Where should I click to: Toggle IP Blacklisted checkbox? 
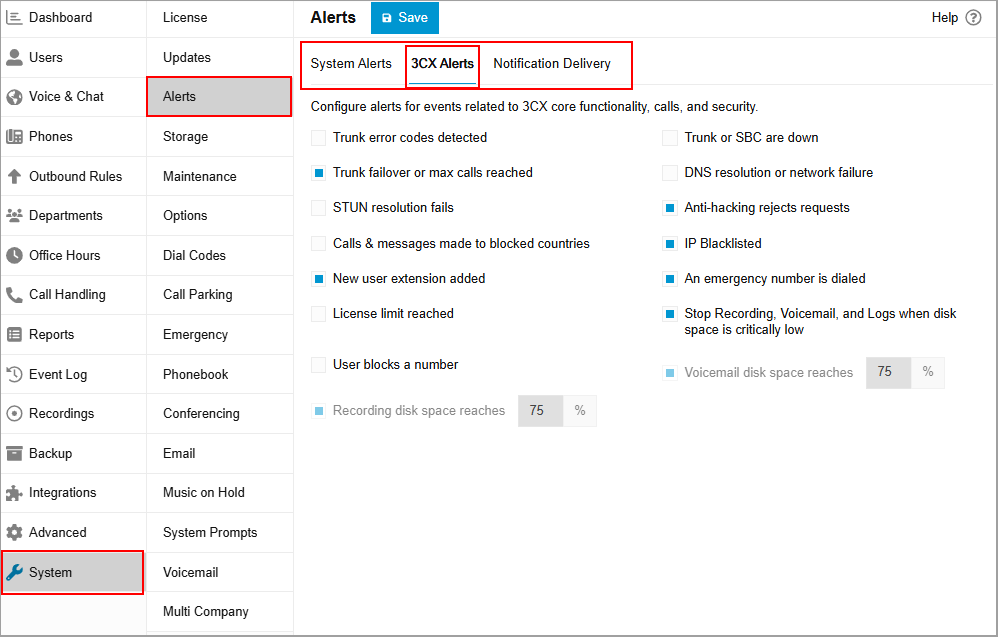coord(670,244)
